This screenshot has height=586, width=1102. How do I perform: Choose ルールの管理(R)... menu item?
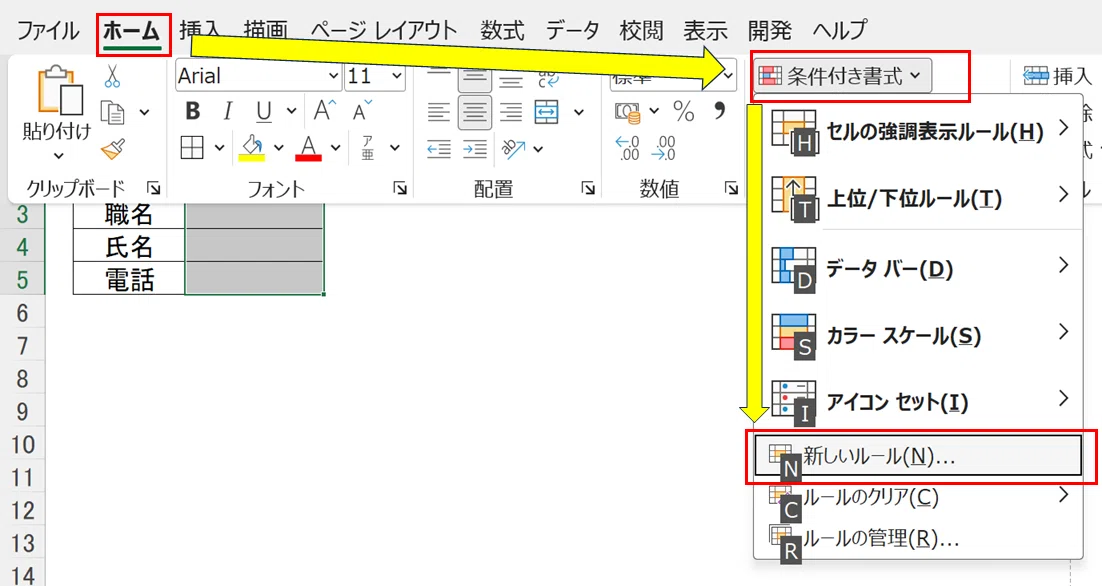point(918,539)
